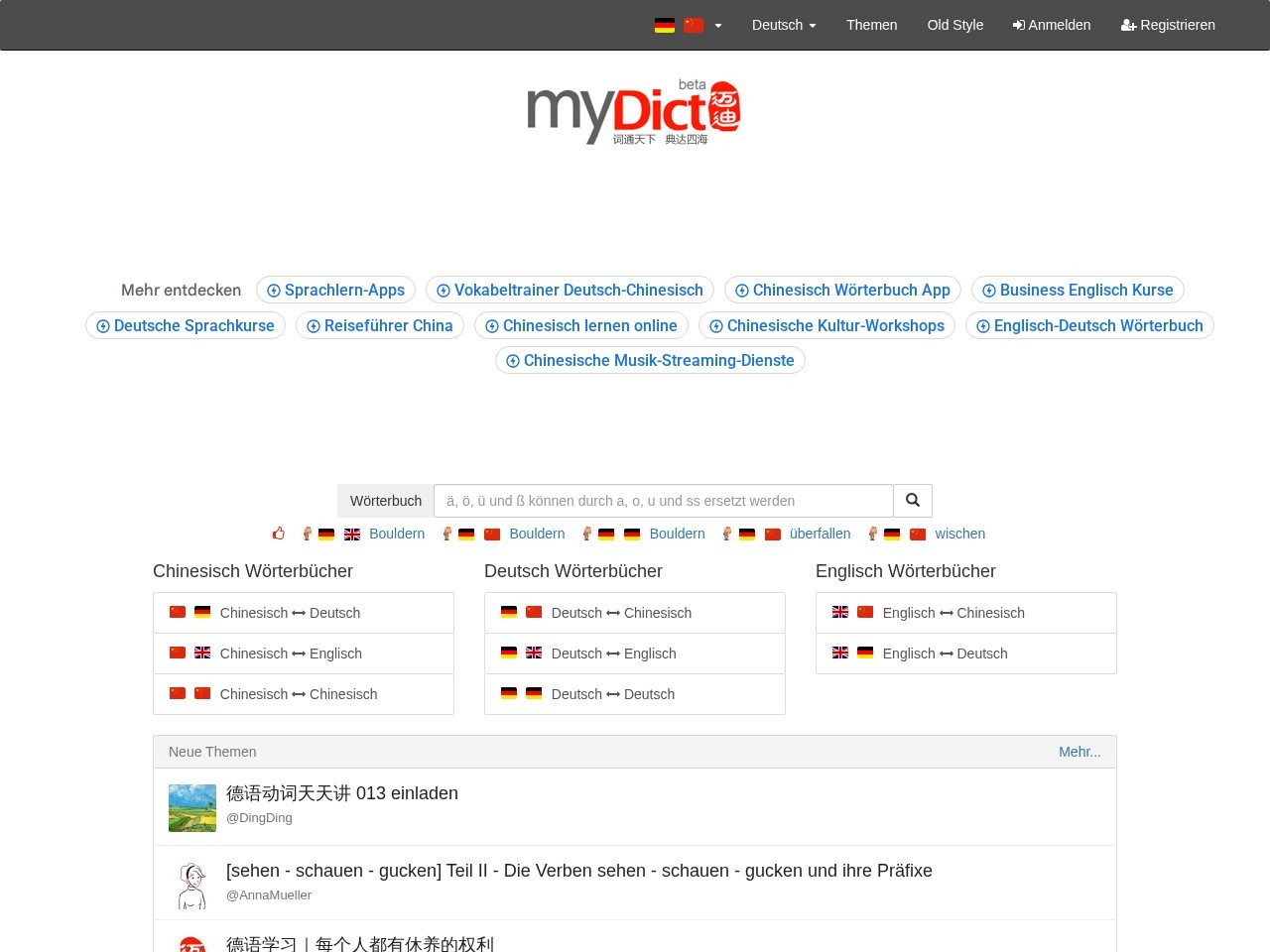Focus the Wörterbuch search input field

(663, 501)
